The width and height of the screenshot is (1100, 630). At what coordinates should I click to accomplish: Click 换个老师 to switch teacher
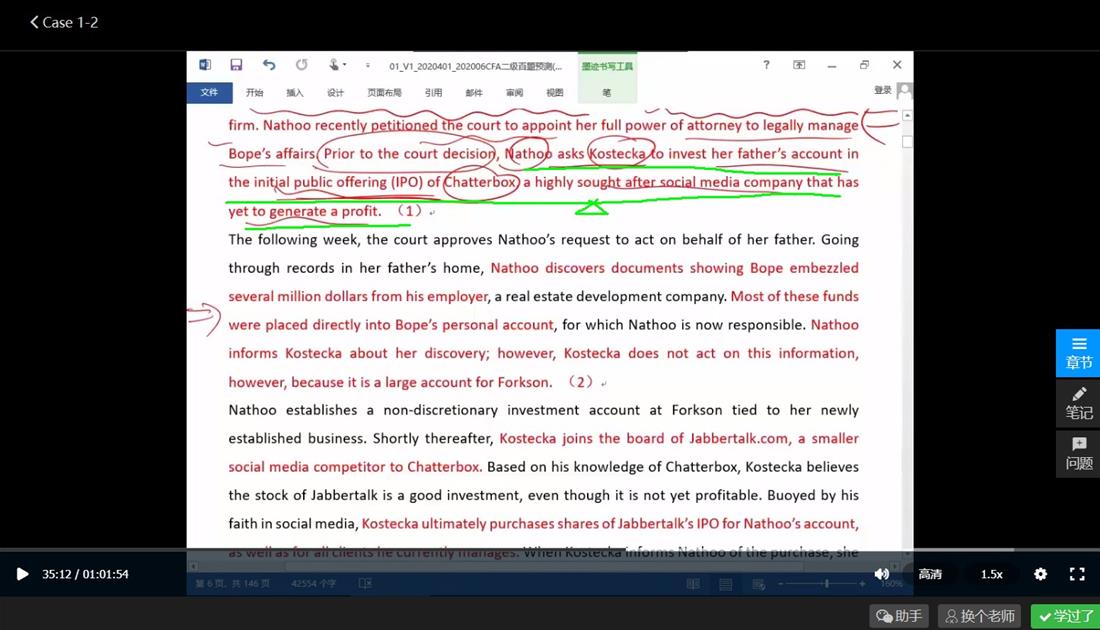(980, 616)
